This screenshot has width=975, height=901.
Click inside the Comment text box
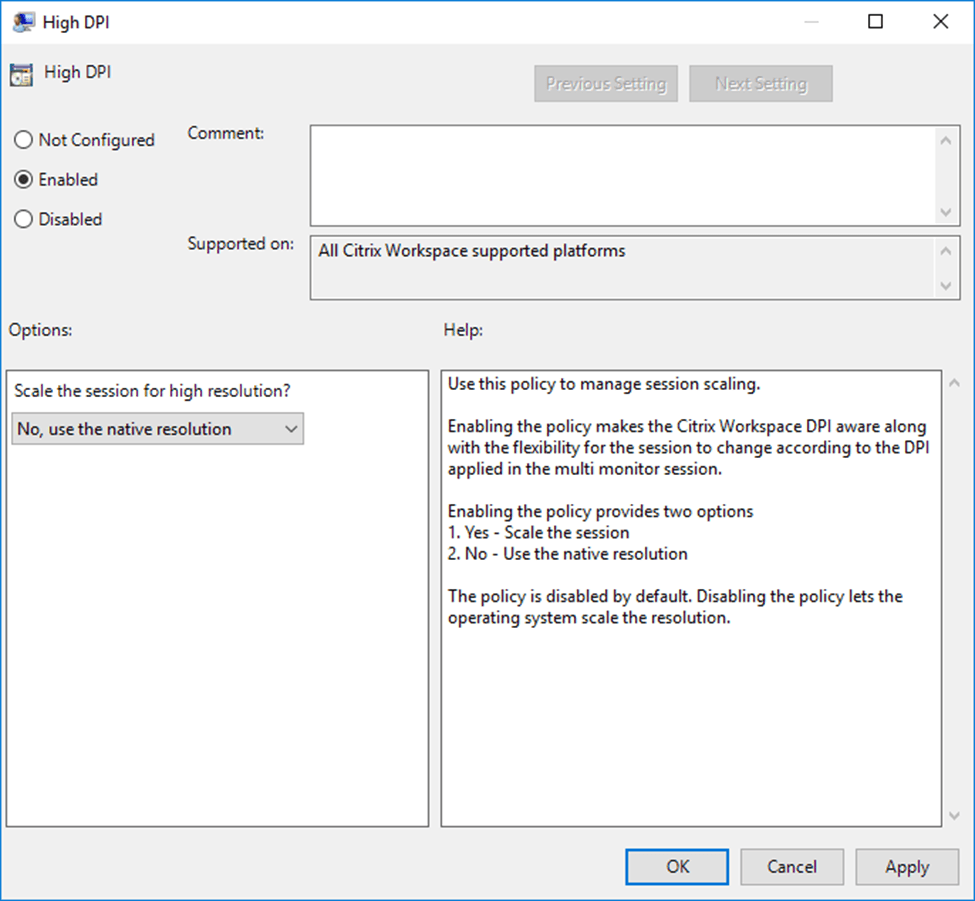(624, 175)
